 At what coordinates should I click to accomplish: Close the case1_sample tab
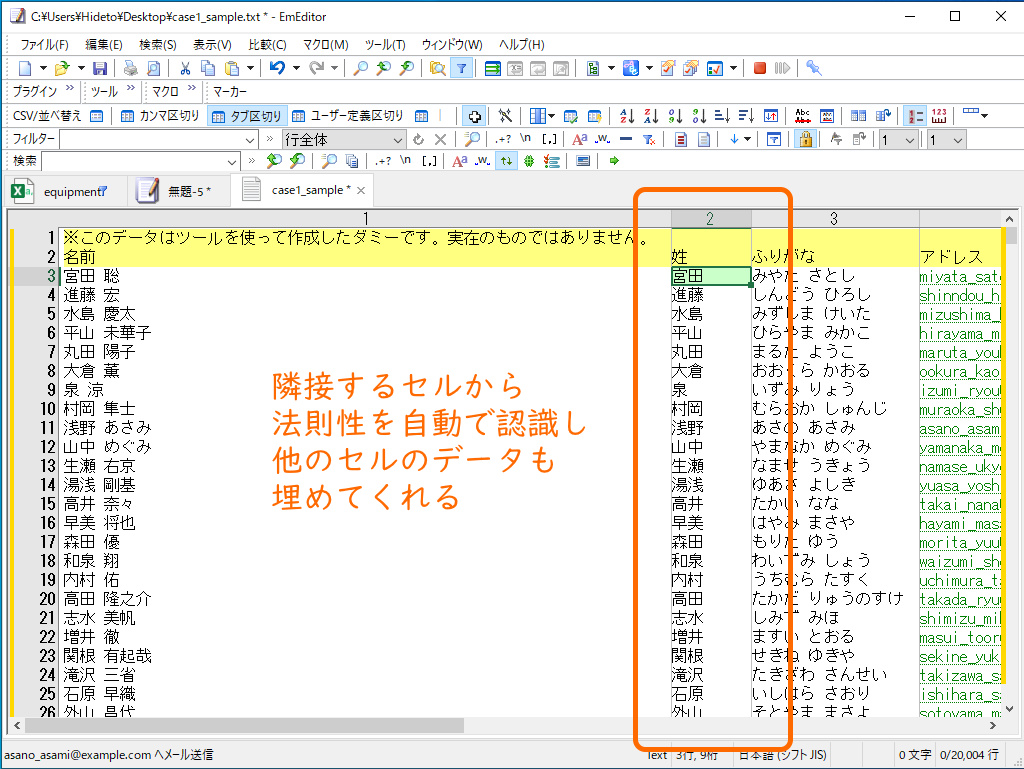click(x=360, y=191)
